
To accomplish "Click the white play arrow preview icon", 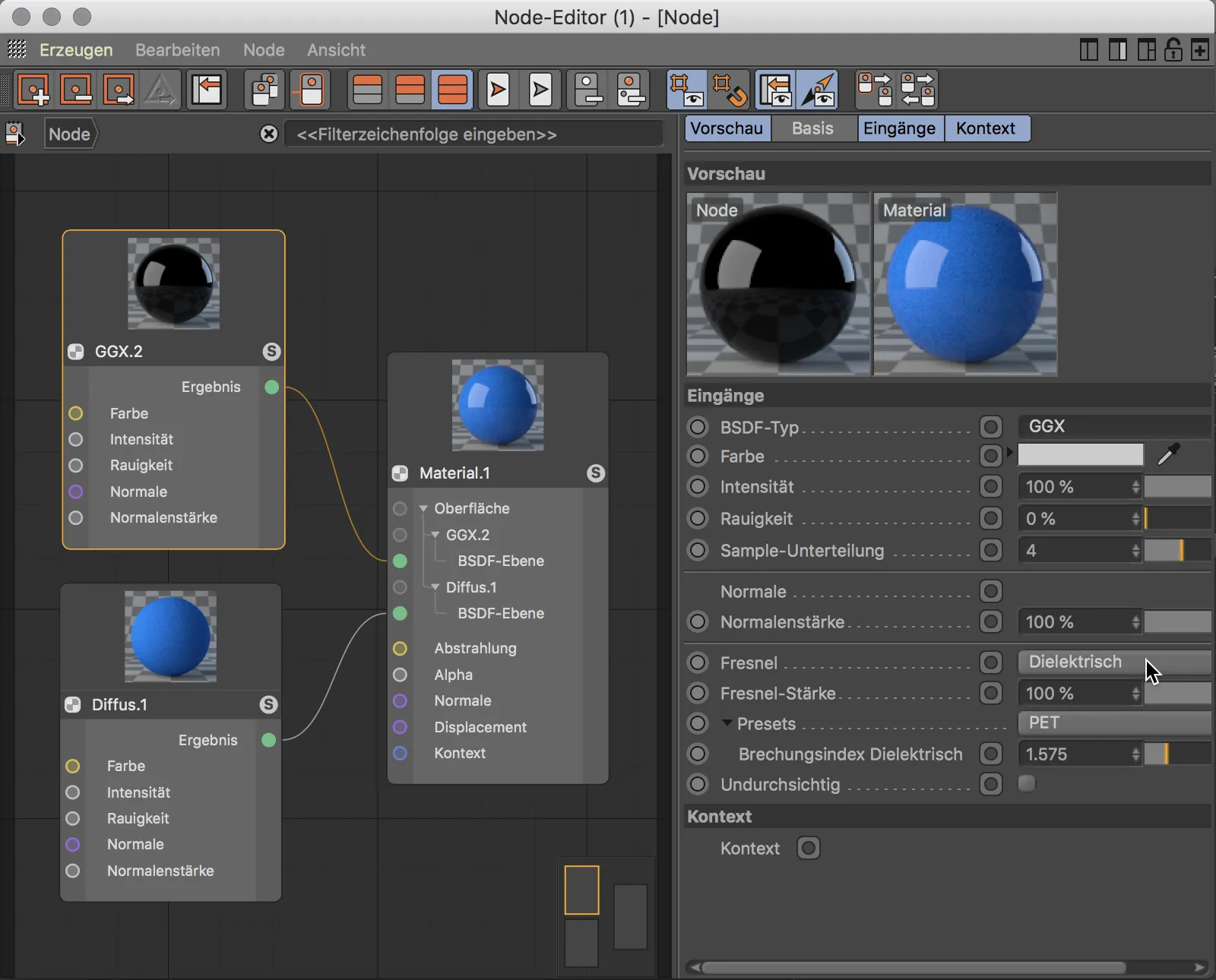I will (x=541, y=90).
